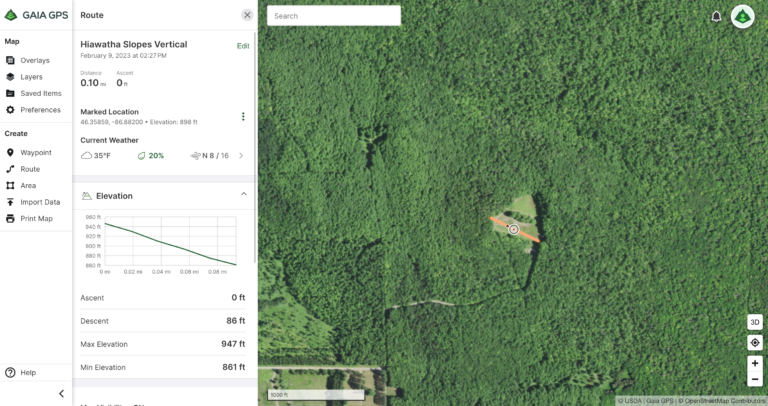Click the Descent 86 ft value
The width and height of the screenshot is (768, 406).
(236, 321)
